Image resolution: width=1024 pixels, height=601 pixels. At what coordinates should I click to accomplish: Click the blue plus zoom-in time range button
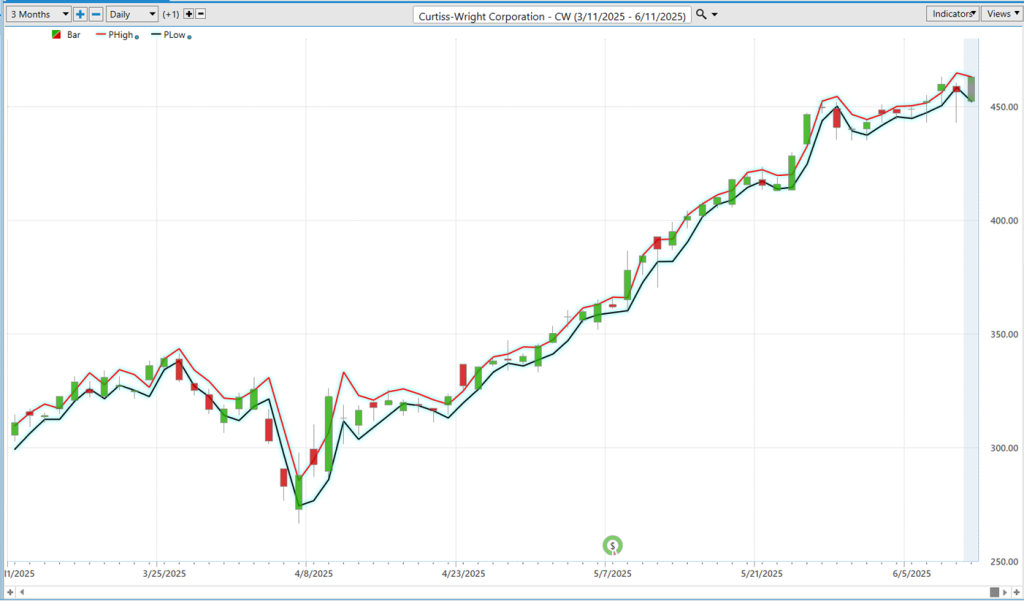point(80,14)
